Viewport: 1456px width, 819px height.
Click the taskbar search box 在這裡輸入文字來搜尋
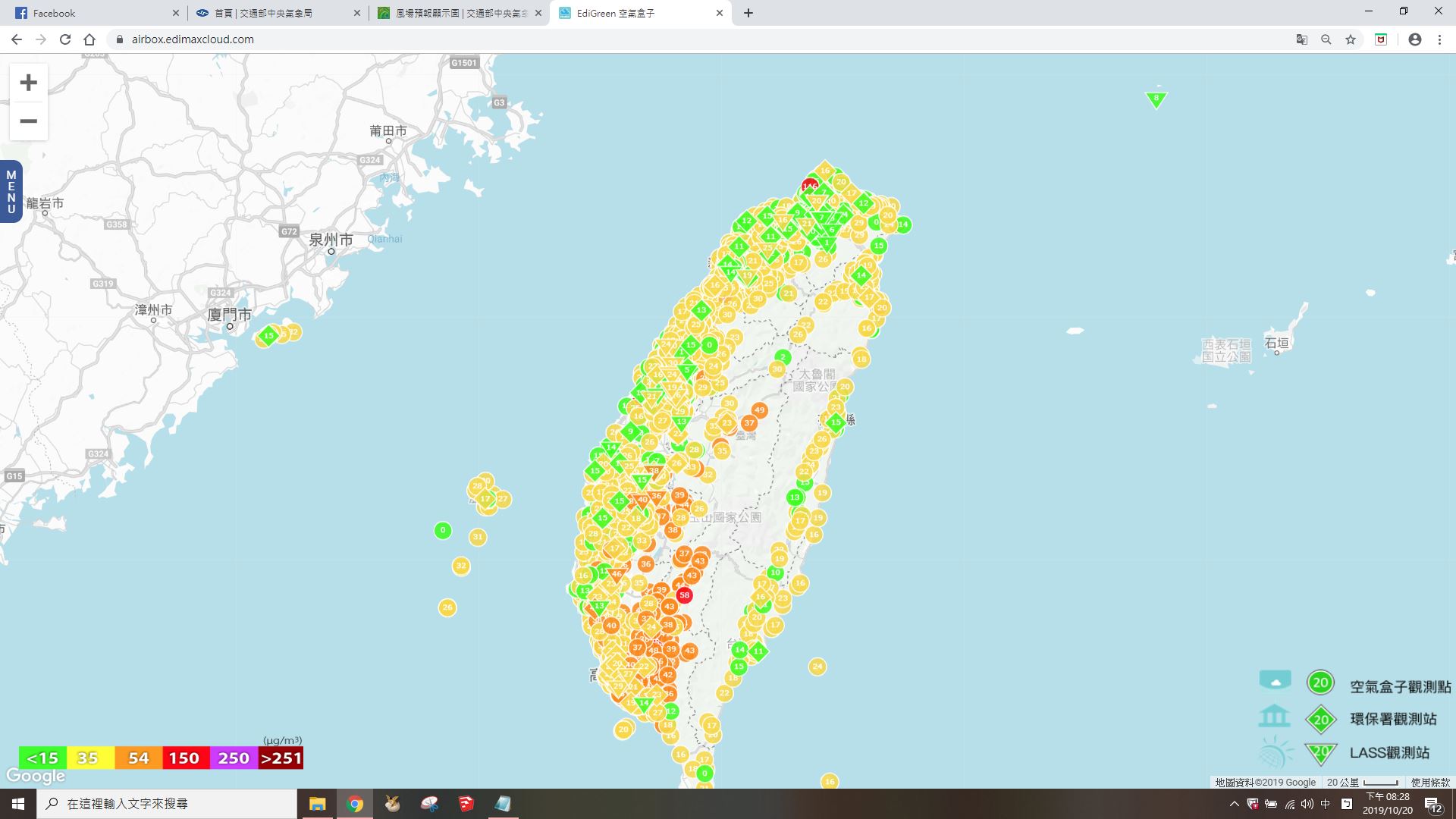point(167,804)
